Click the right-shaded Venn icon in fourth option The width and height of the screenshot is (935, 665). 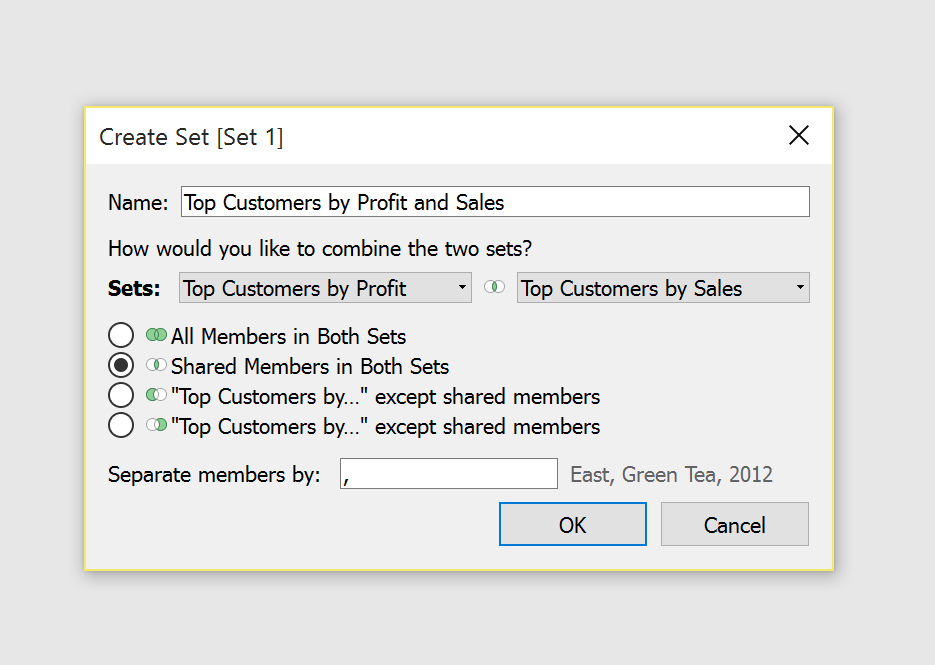click(156, 426)
